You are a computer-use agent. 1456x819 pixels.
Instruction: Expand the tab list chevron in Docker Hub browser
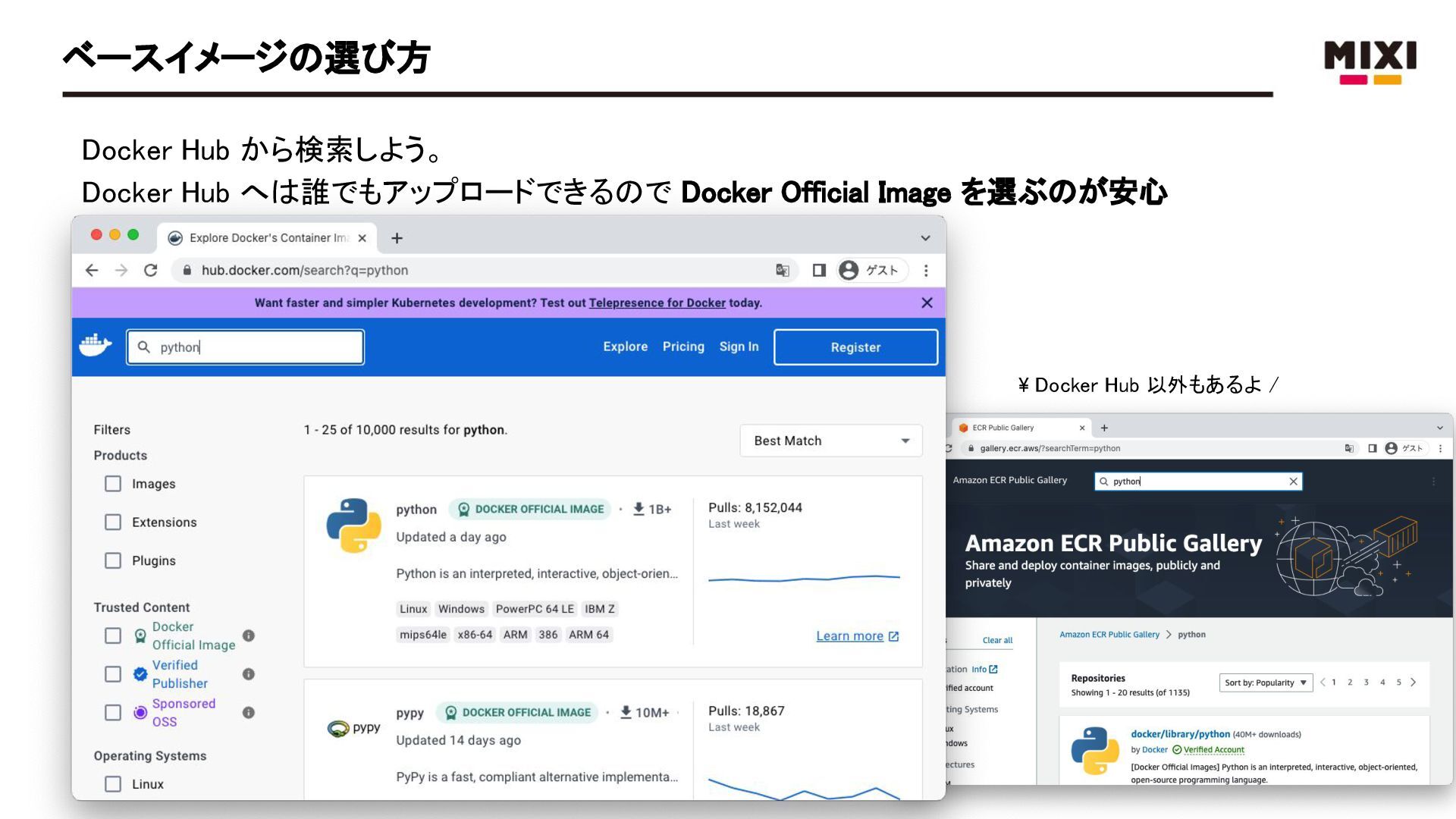tap(925, 238)
